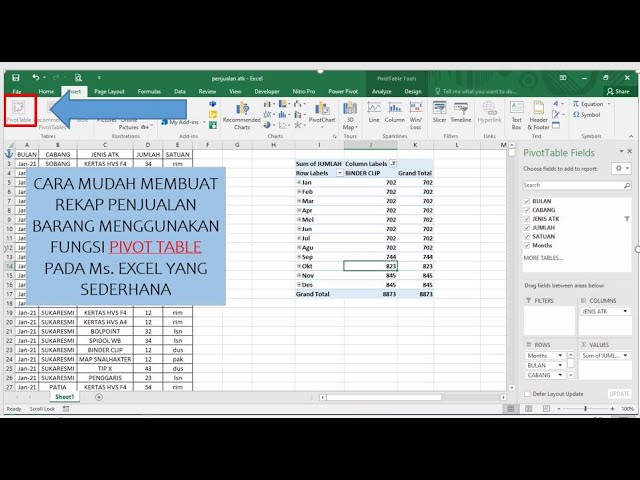Open Months dropdown in ROWS area
Image resolution: width=640 pixels, height=480 pixels.
coord(560,356)
